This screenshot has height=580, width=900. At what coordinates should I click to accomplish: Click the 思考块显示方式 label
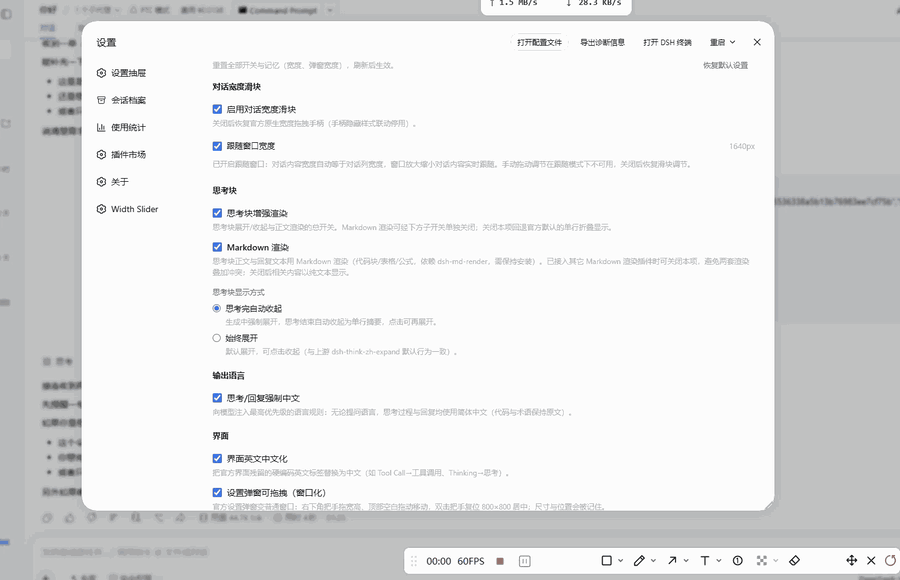238,292
